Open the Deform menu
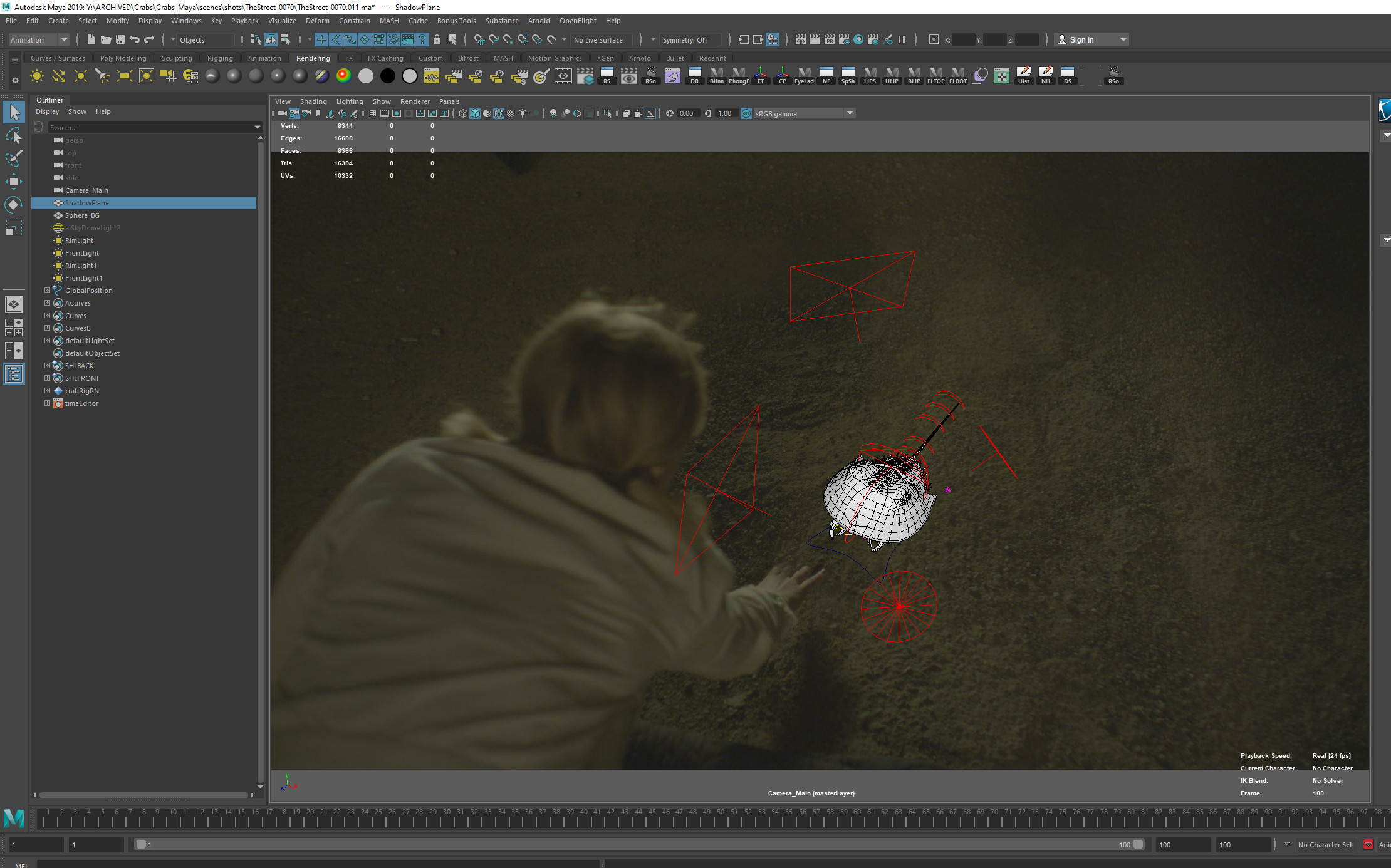Screen dimensions: 1391x868 pyautogui.click(x=317, y=21)
